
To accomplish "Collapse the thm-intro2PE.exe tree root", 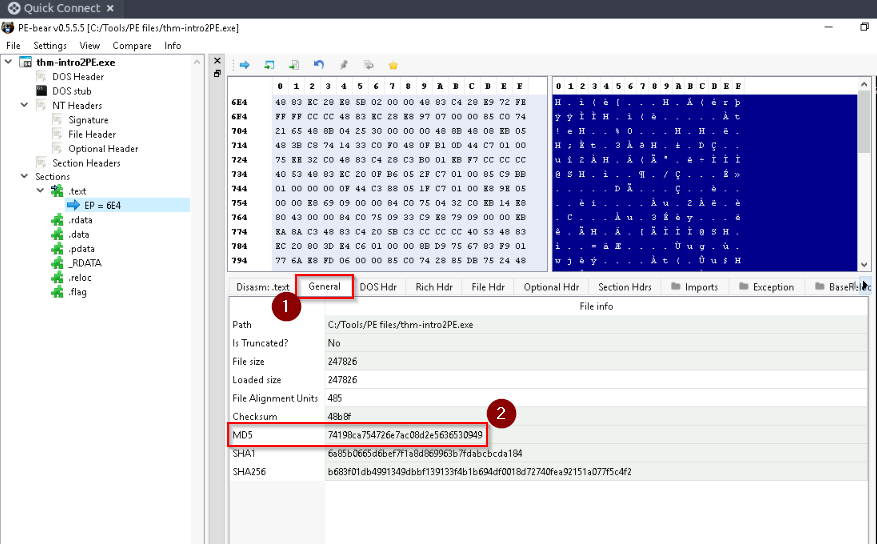I will coord(8,62).
